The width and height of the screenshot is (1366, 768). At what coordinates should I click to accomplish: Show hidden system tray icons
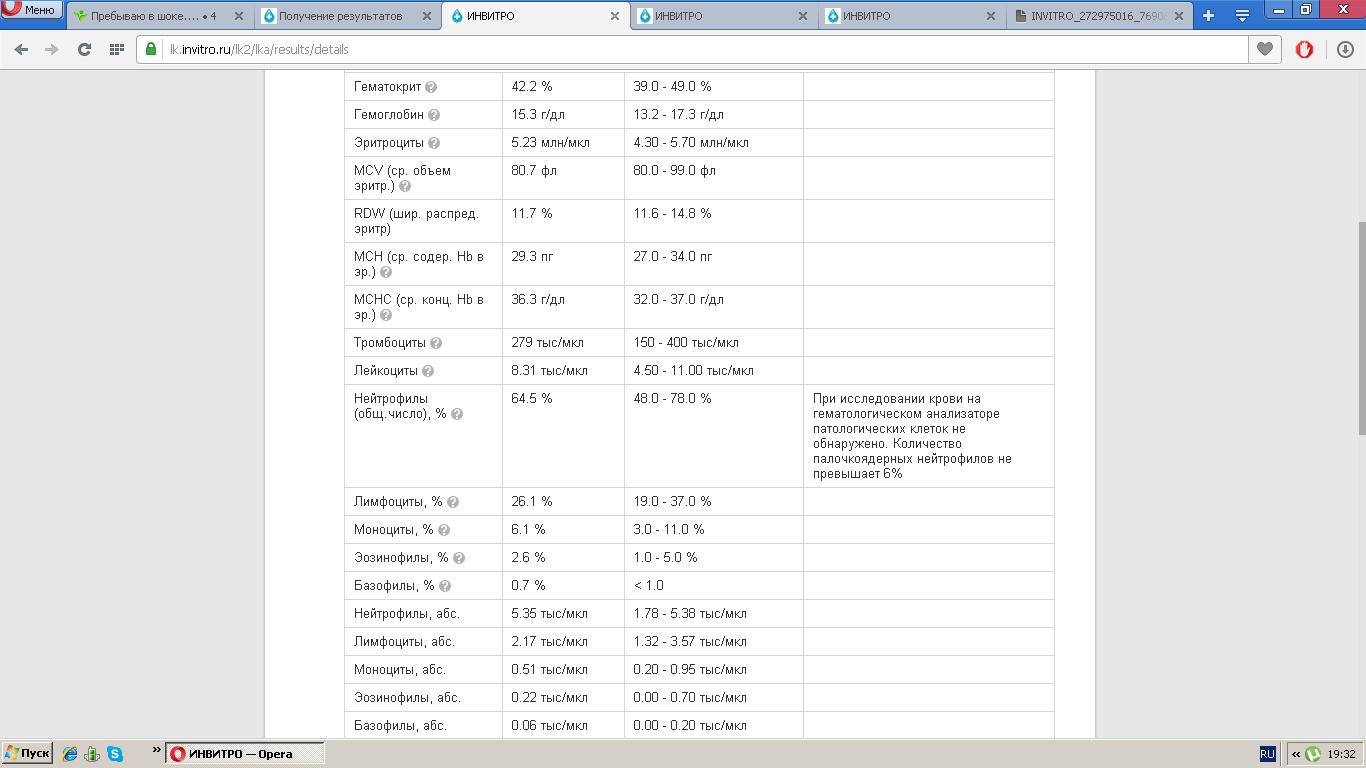[1296, 754]
